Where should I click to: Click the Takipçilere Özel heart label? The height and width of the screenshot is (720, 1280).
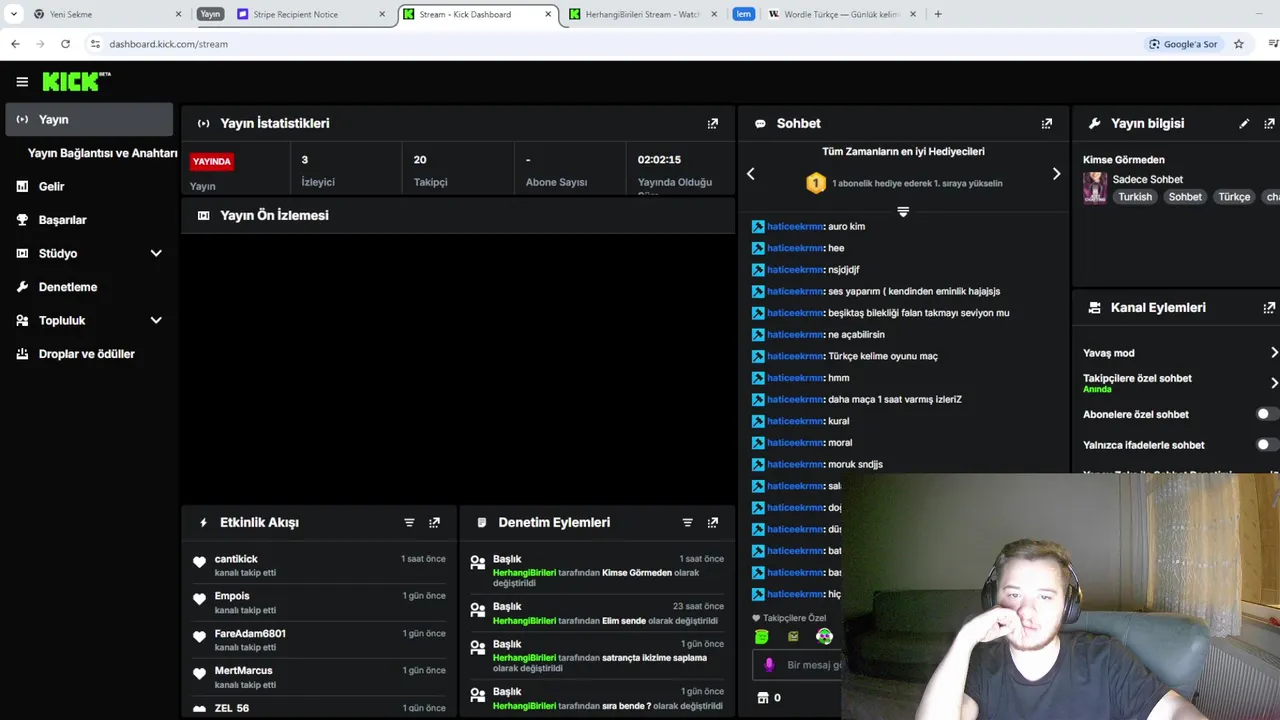pos(789,618)
